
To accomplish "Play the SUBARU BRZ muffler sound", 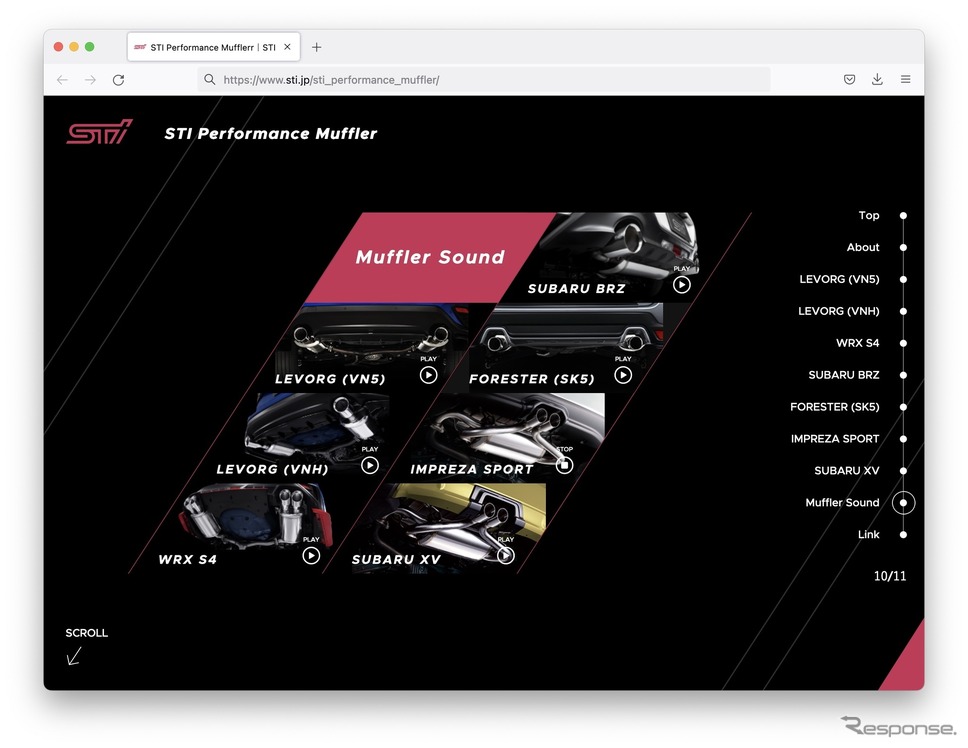I will click(x=682, y=285).
